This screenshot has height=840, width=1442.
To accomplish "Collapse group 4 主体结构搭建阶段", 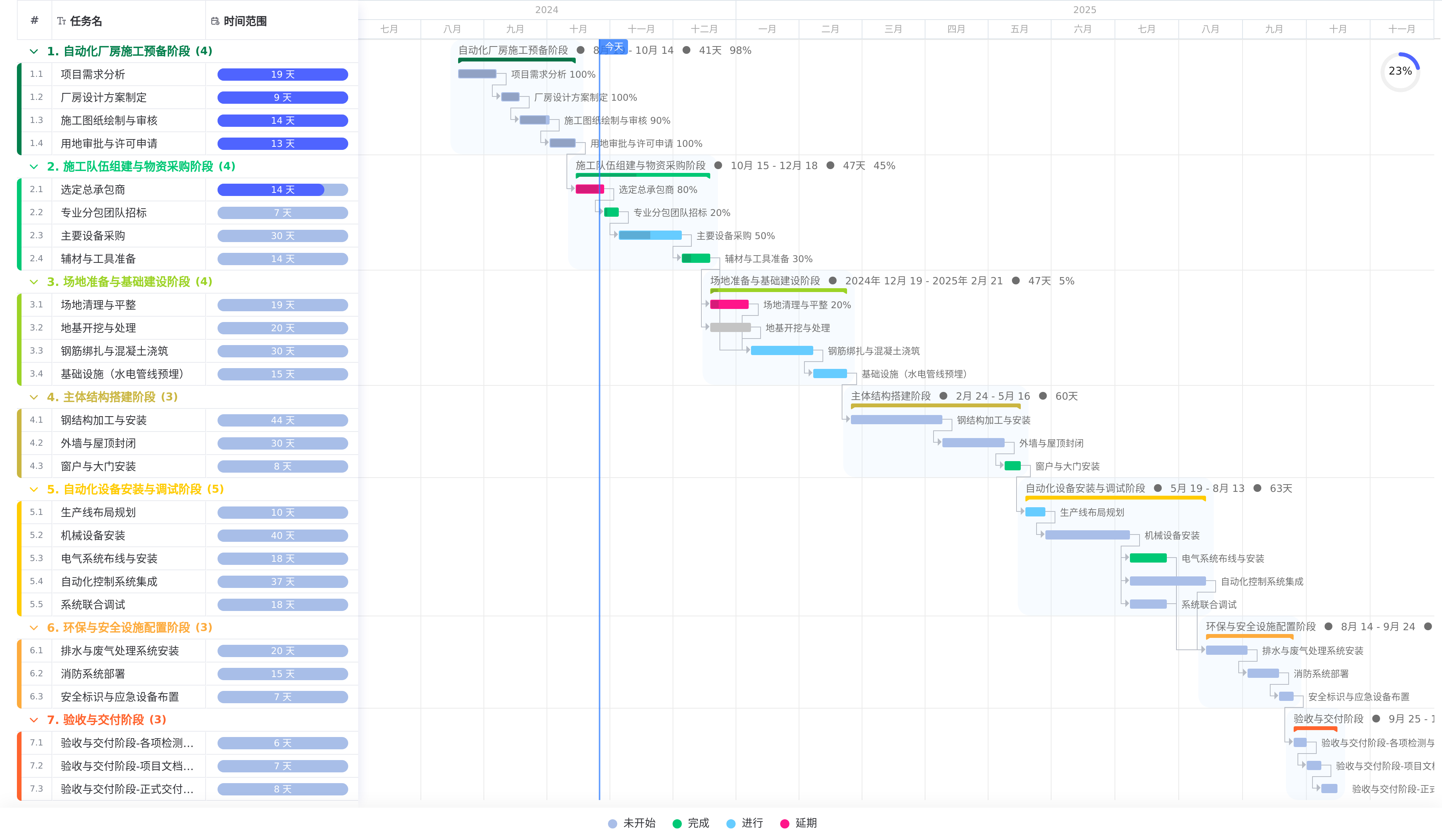I will click(x=34, y=397).
